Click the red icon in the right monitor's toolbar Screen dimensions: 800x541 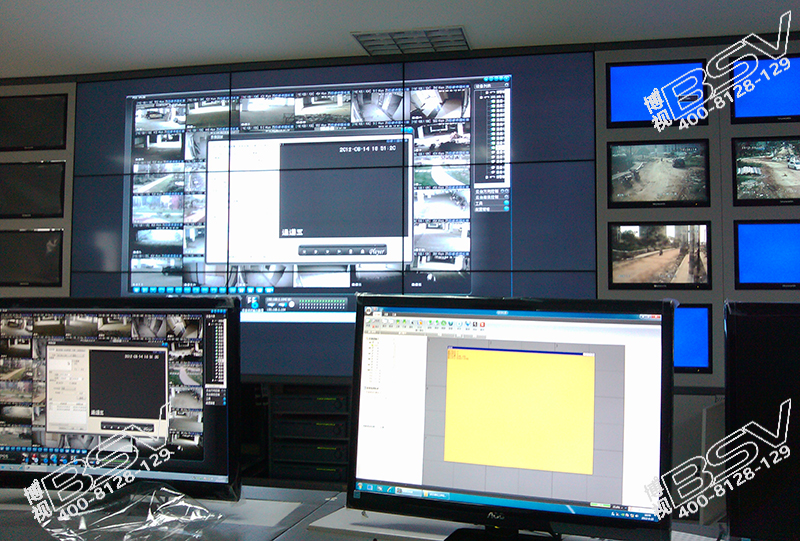(483, 324)
